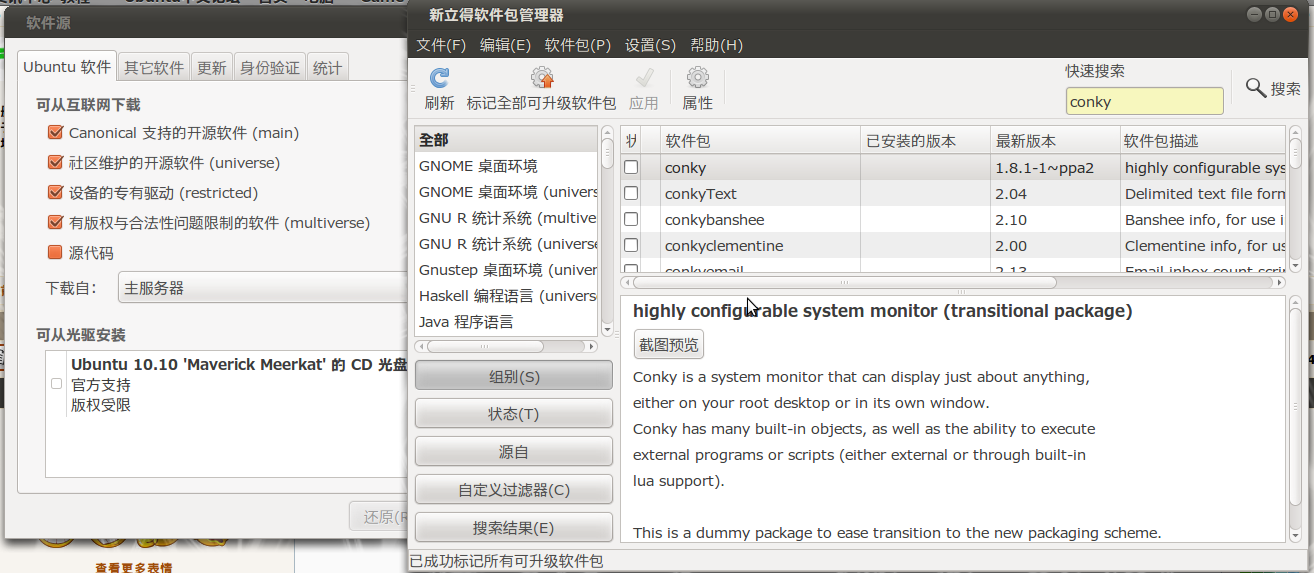Open the 下载自 主服务器 dropdown
The width and height of the screenshot is (1314, 573).
pos(262,288)
